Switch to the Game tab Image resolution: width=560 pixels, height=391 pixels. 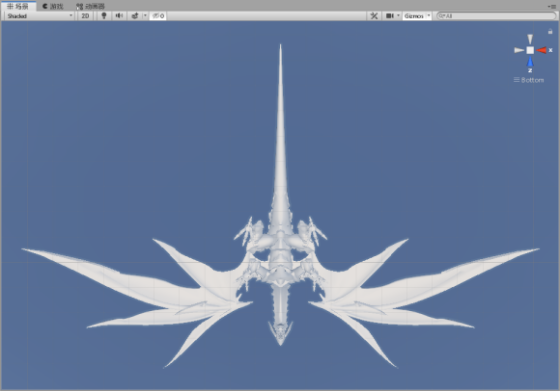click(53, 6)
